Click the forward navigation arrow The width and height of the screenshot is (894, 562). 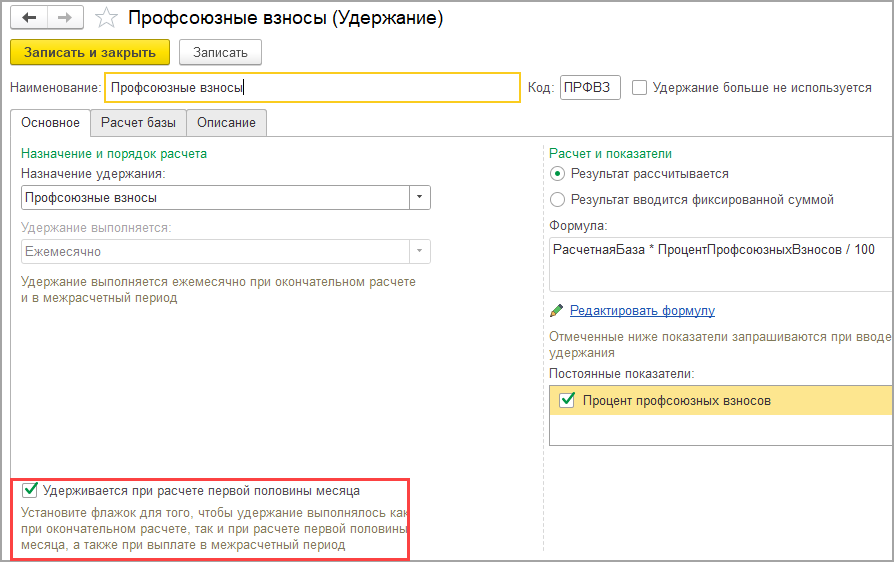coord(64,19)
